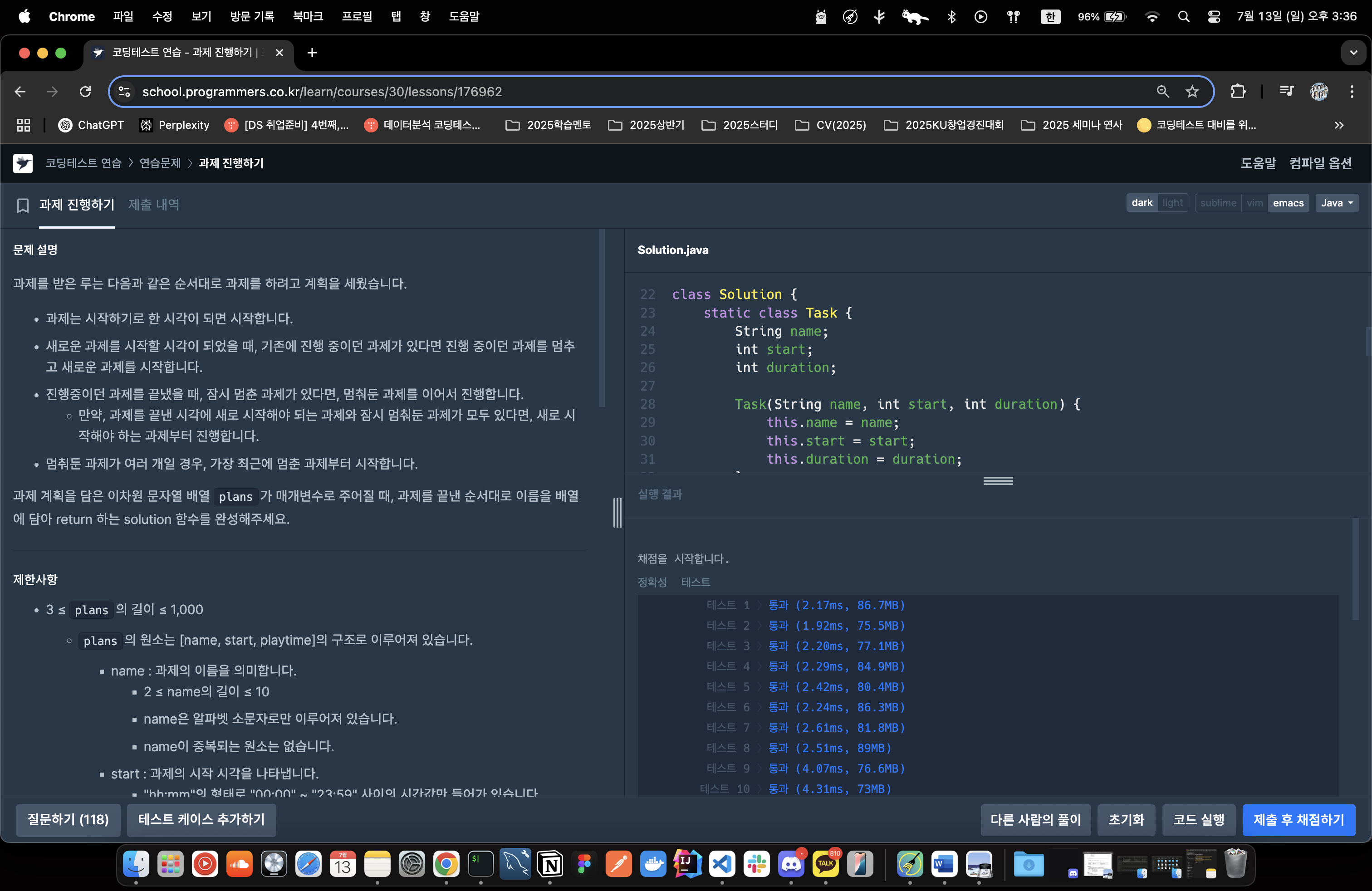Open the Wi-Fi status menu
This screenshot has width=1372, height=891.
click(1152, 17)
